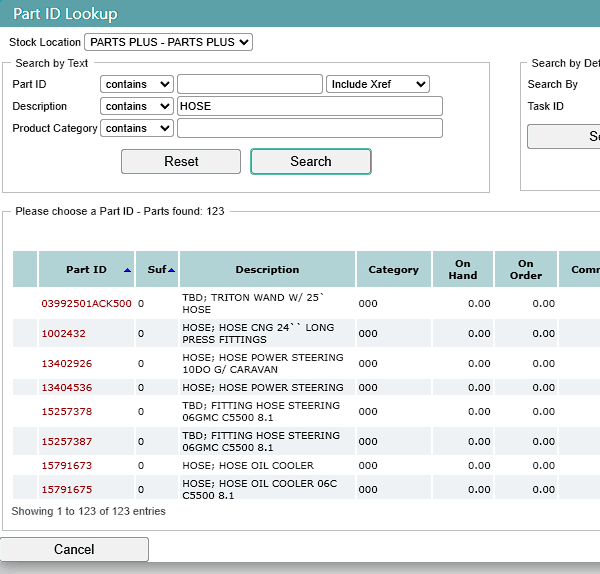Open Description contains operator dropdown
Screen dimensions: 600x574
pyautogui.click(x=137, y=106)
